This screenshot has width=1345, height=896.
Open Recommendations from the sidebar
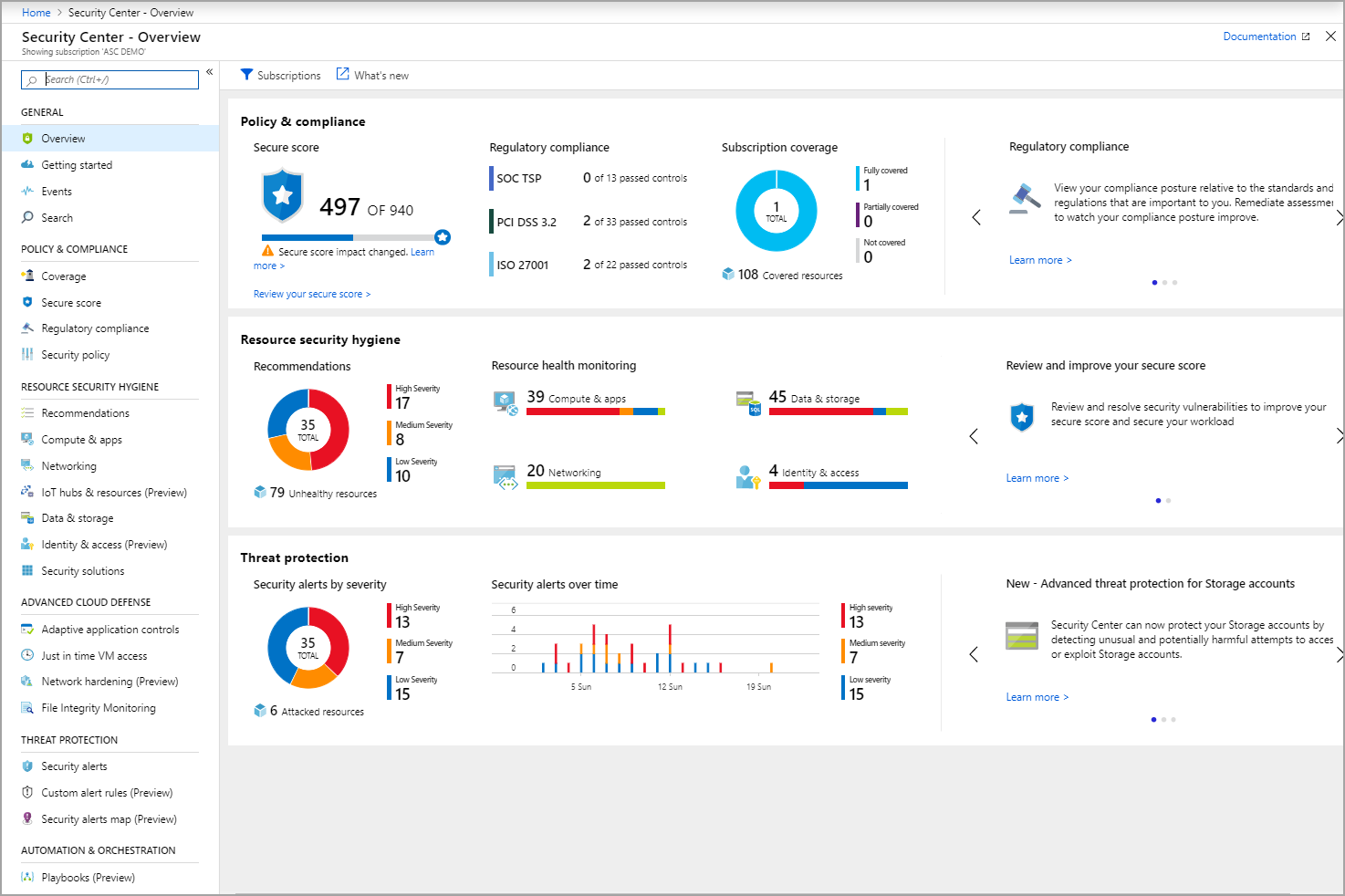[28, 412]
